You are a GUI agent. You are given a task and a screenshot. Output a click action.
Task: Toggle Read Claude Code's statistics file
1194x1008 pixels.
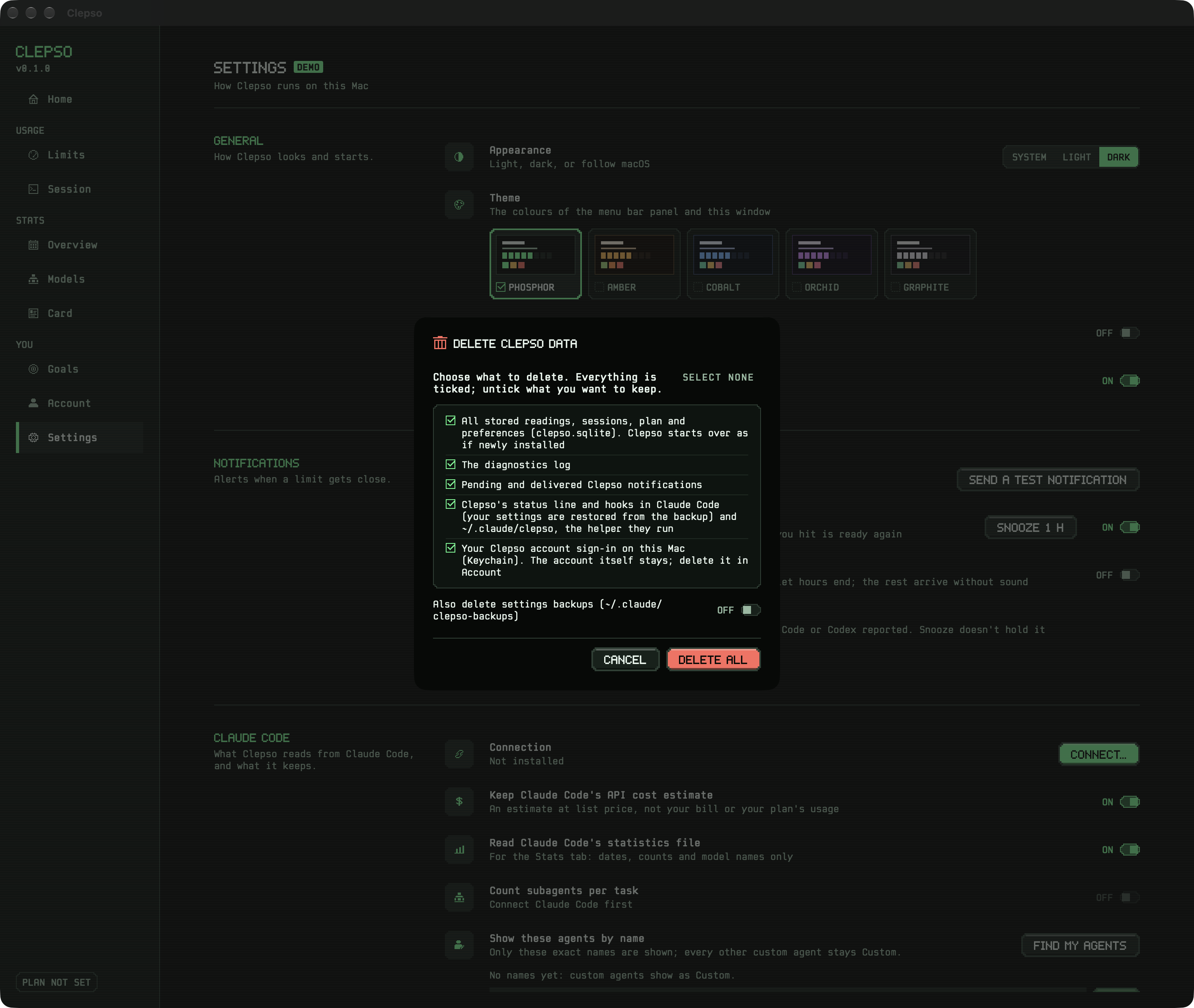coord(1130,850)
